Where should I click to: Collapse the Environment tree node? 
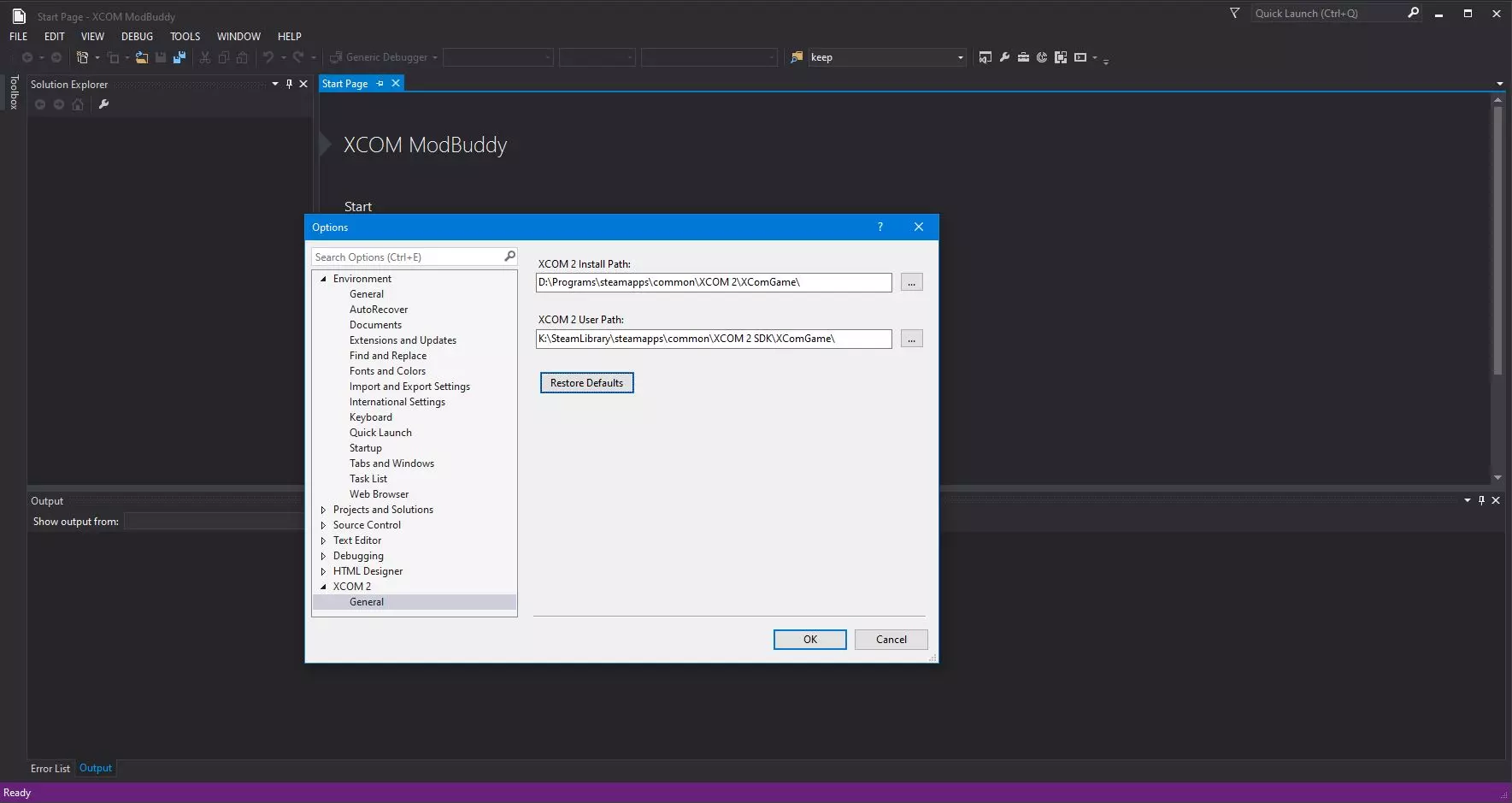tap(323, 279)
